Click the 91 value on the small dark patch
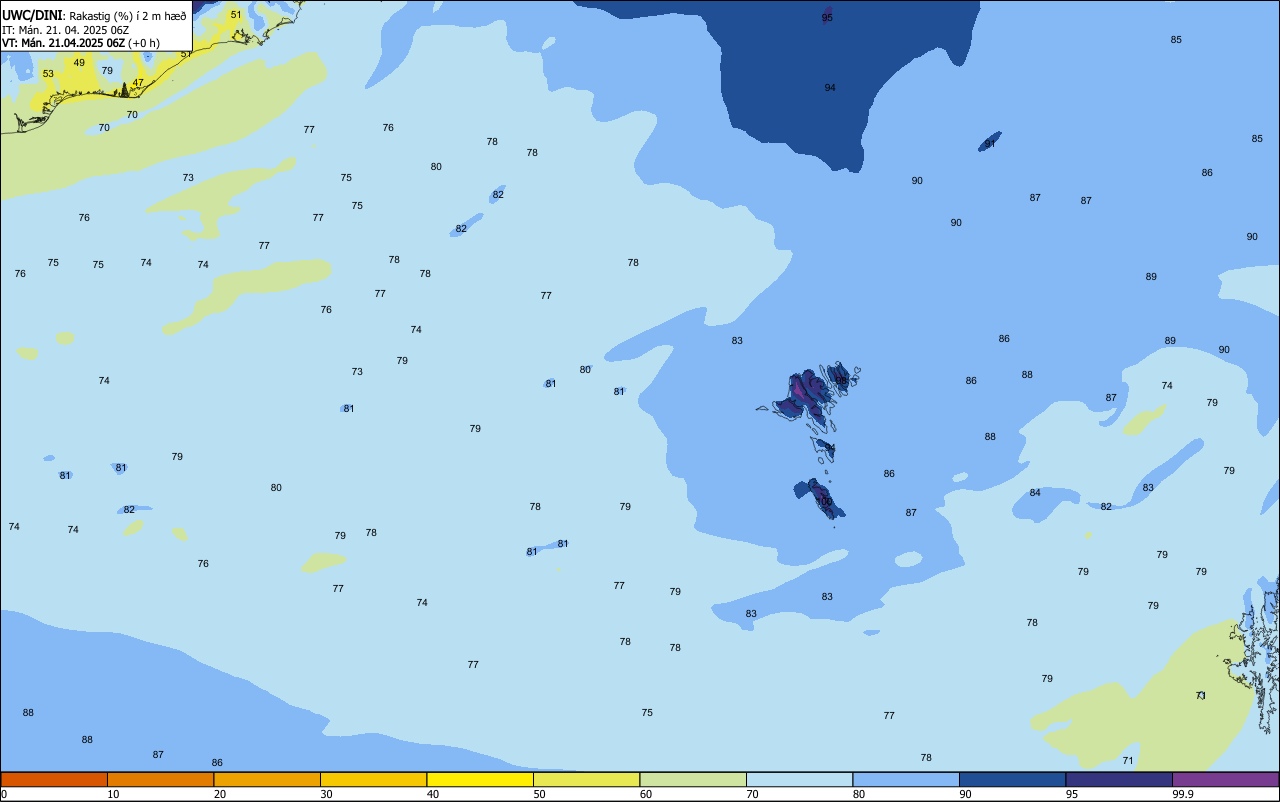 (990, 144)
